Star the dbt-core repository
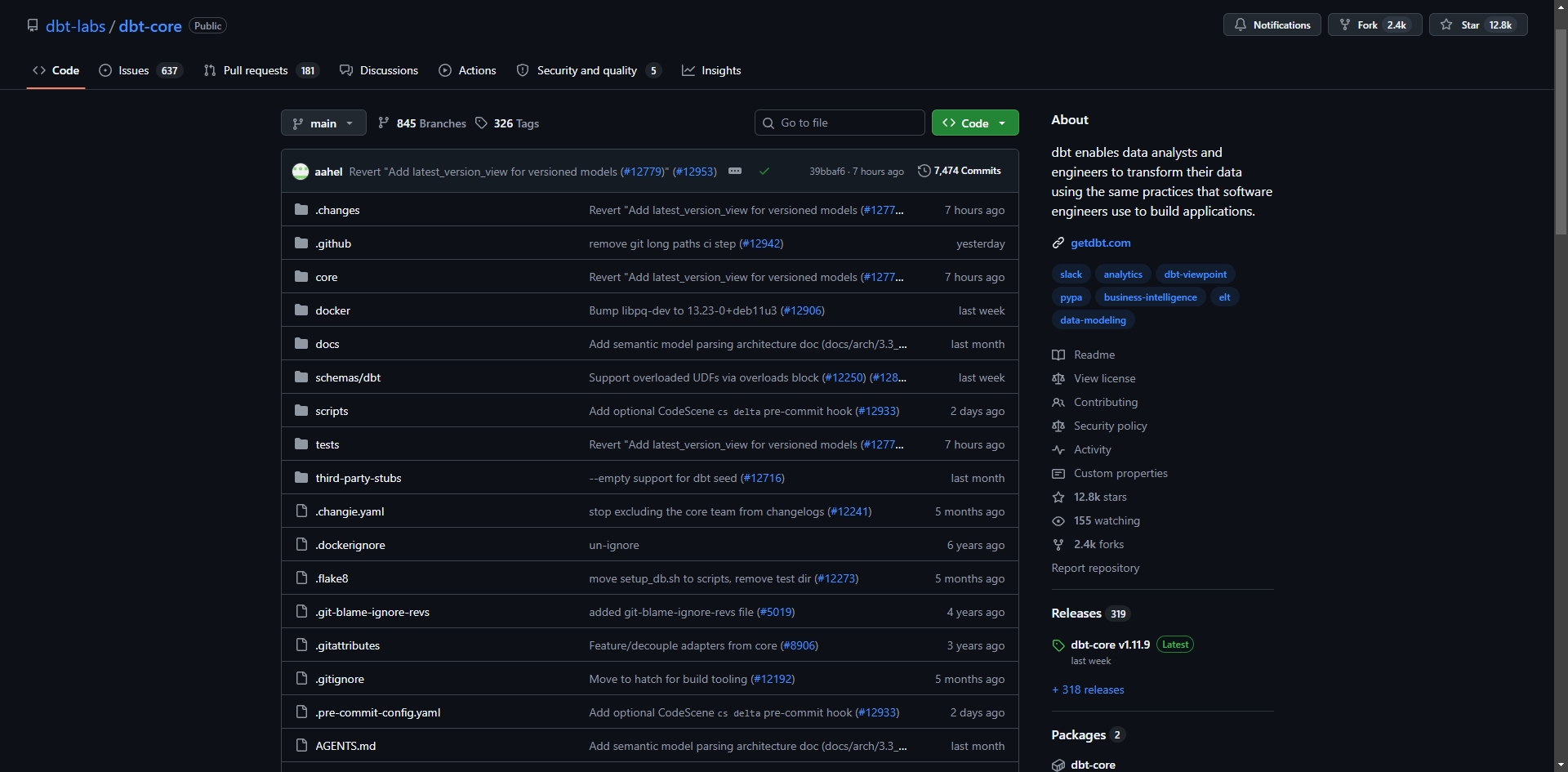The width and height of the screenshot is (1568, 772). [1477, 25]
